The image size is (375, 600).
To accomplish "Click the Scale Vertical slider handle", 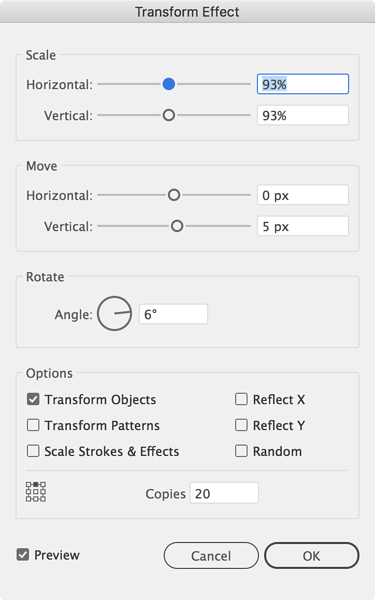I will click(169, 115).
